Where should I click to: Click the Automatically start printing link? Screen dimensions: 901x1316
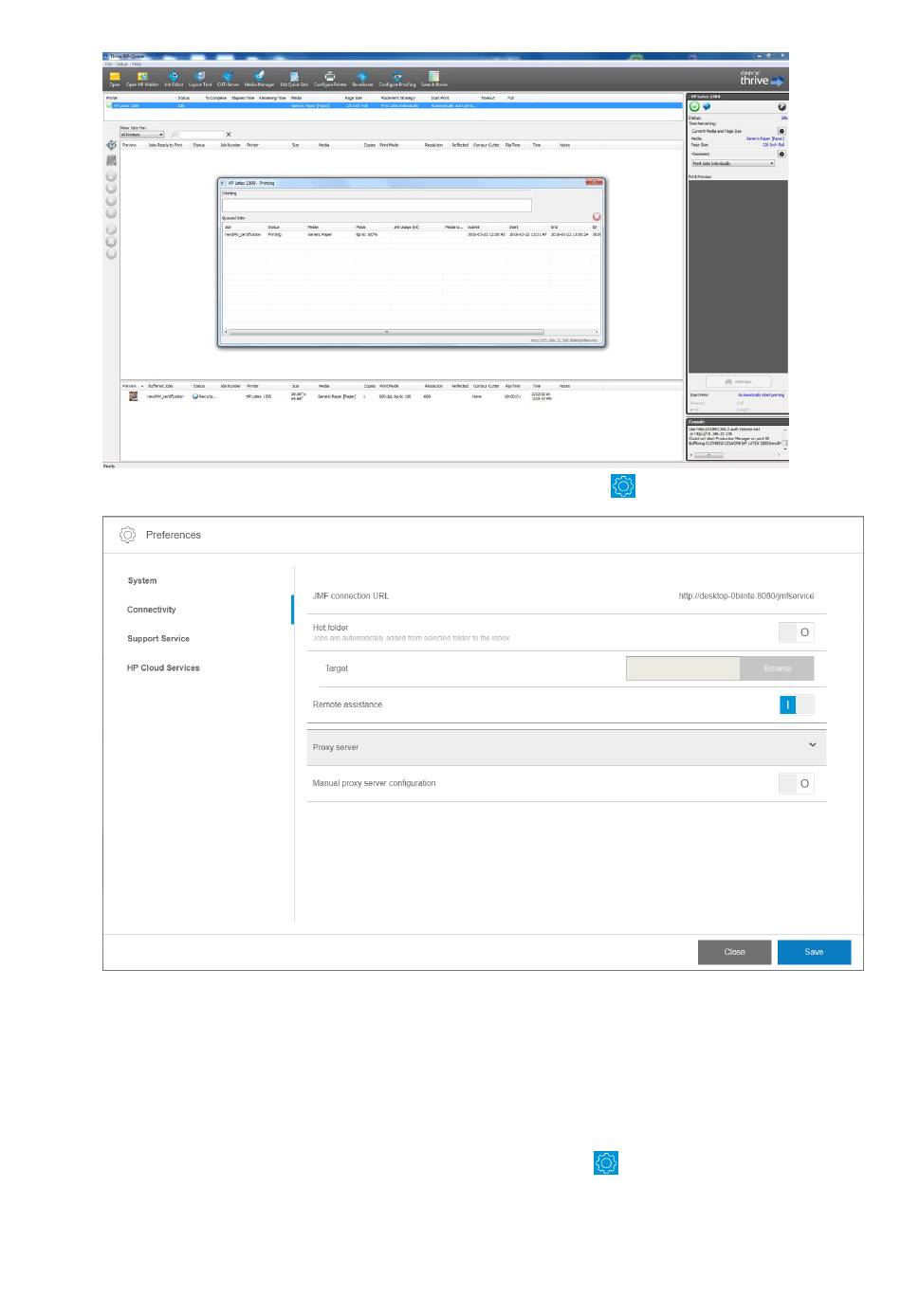point(762,394)
